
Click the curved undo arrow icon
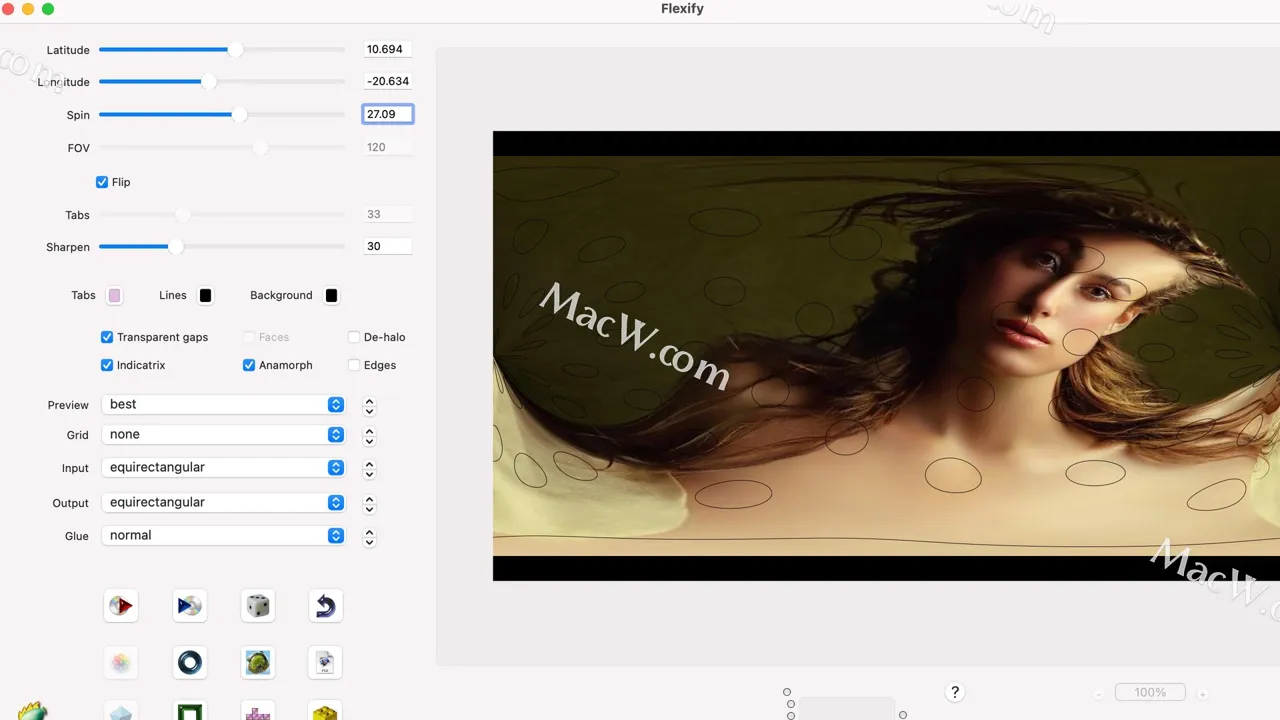point(325,606)
